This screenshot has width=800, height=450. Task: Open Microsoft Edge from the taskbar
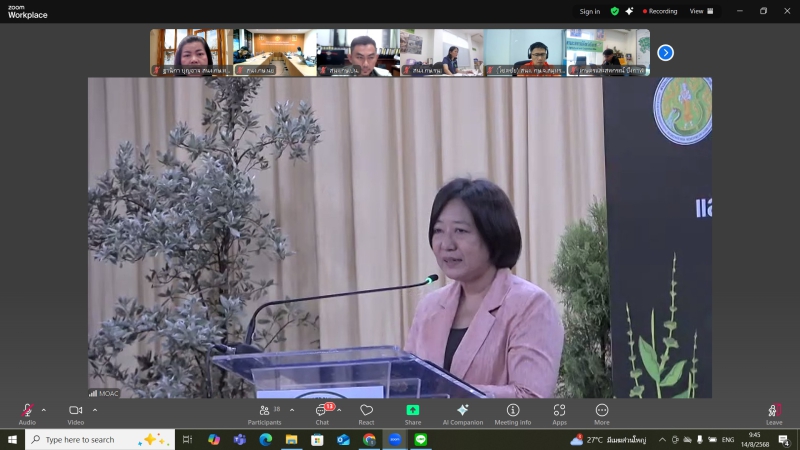(x=265, y=439)
